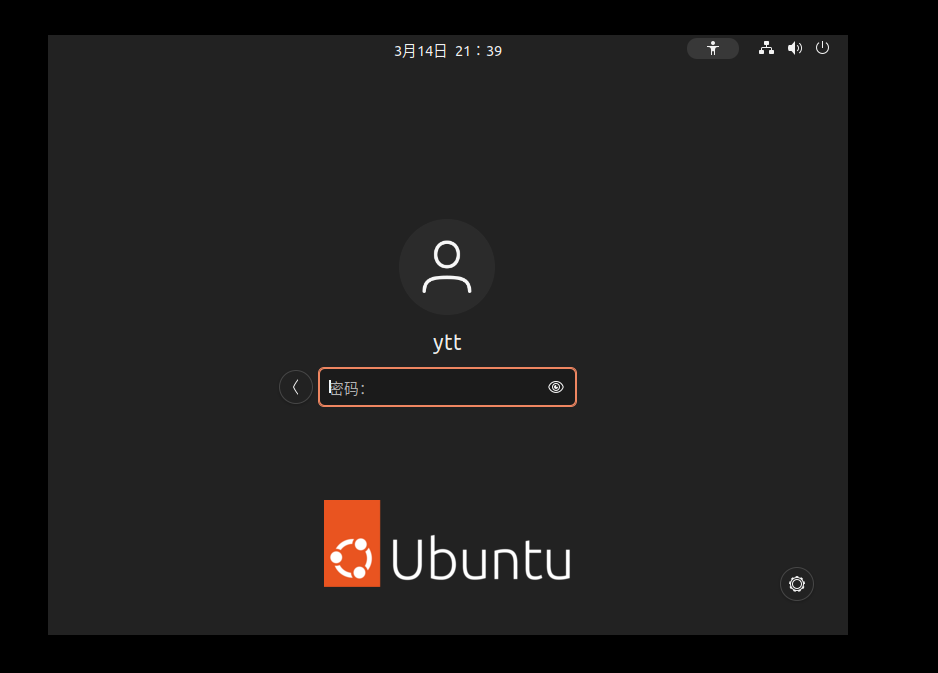Click the volume speaker icon

(x=794, y=48)
